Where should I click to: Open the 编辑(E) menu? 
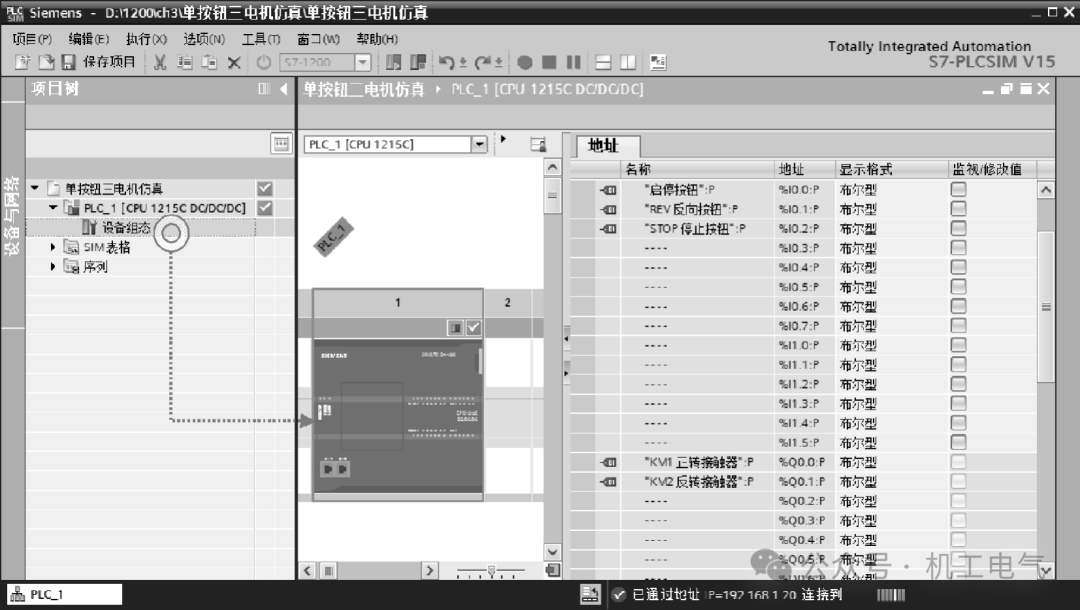click(x=89, y=39)
